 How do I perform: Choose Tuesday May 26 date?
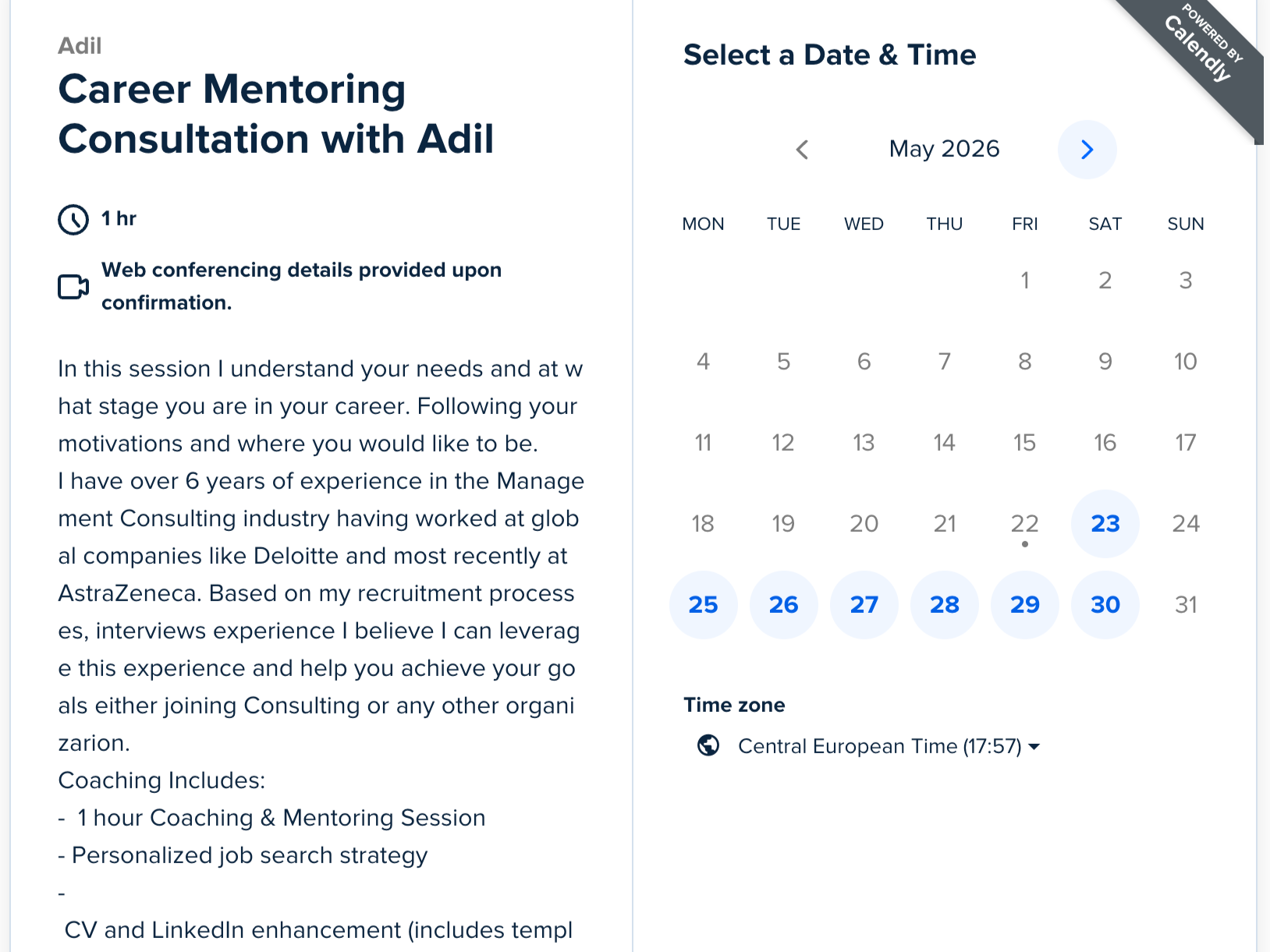(783, 604)
